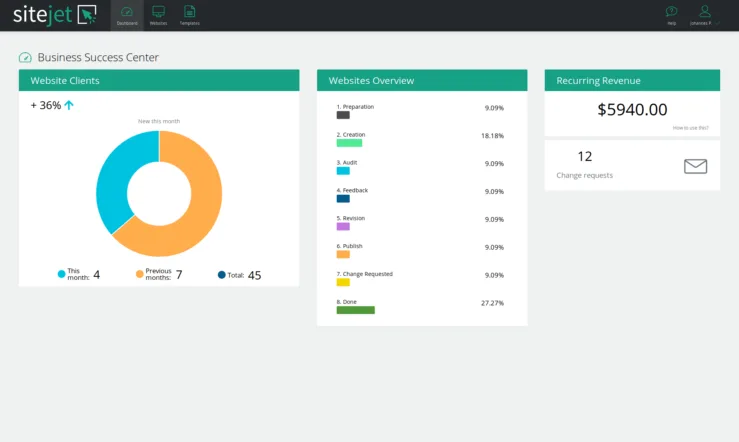Click the '3. Audit' label
This screenshot has height=442, width=739.
pos(346,162)
